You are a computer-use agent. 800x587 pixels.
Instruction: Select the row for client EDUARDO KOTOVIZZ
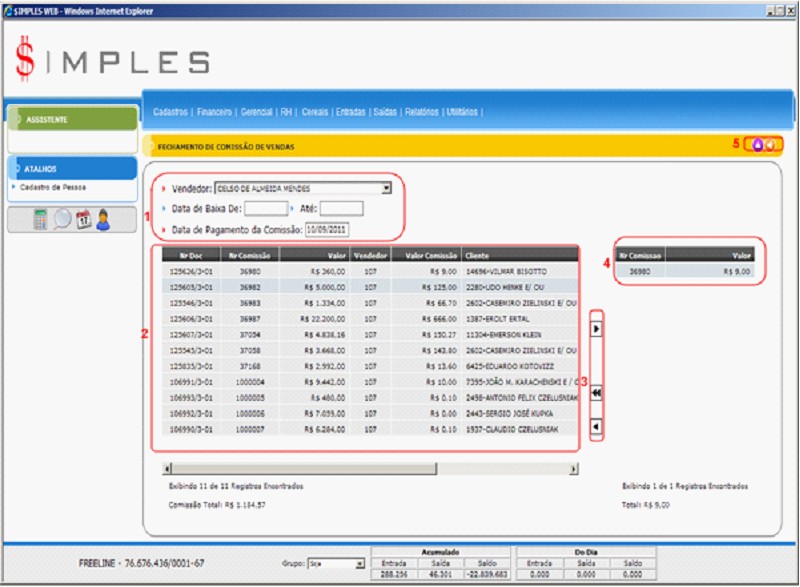pos(370,366)
